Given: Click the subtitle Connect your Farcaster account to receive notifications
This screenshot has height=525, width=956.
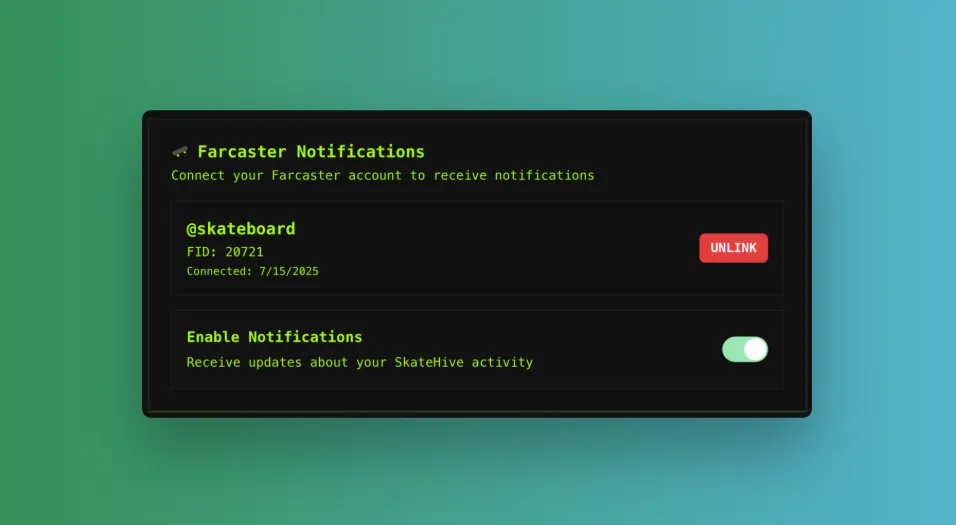Looking at the screenshot, I should [x=383, y=176].
